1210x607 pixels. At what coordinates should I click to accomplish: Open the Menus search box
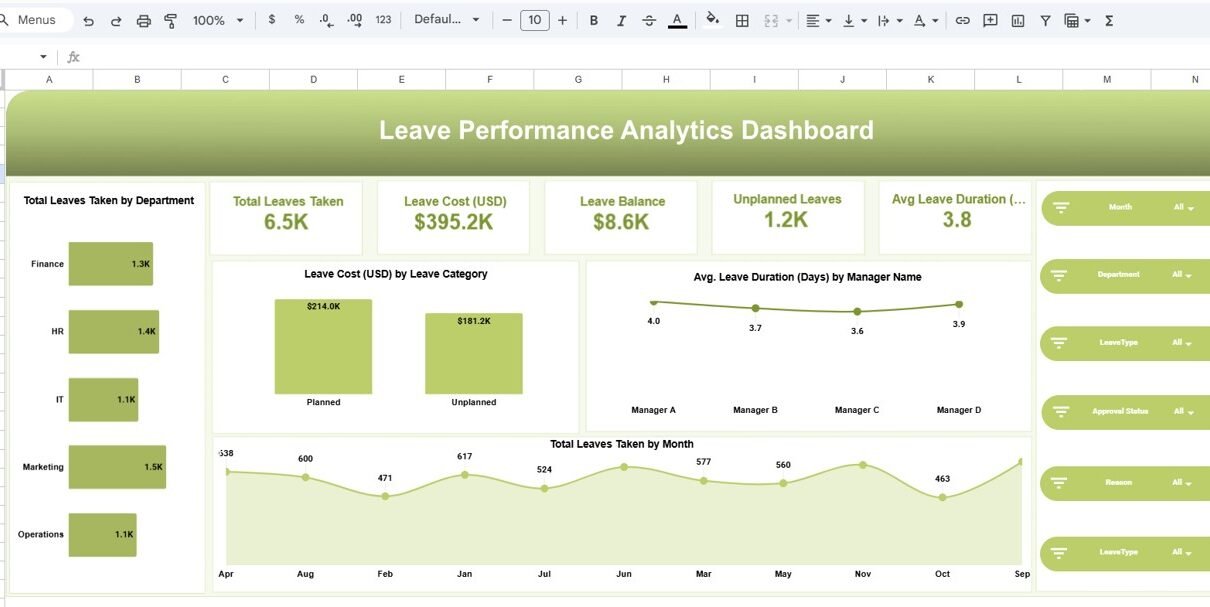point(36,20)
